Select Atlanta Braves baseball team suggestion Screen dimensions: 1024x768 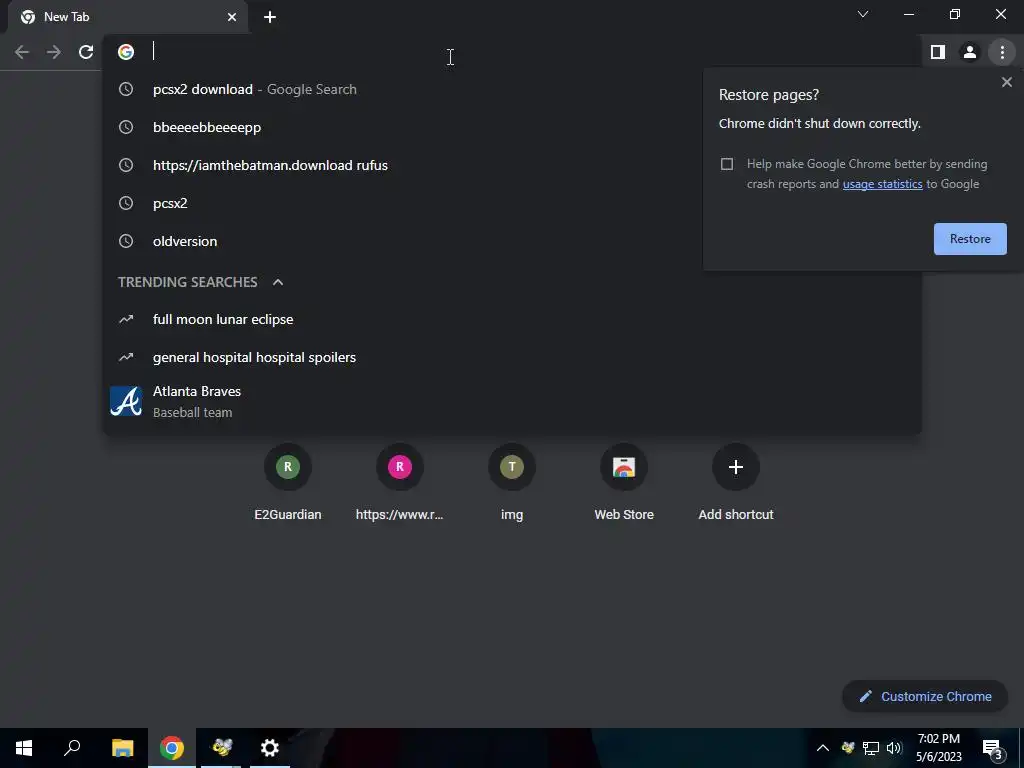click(512, 402)
